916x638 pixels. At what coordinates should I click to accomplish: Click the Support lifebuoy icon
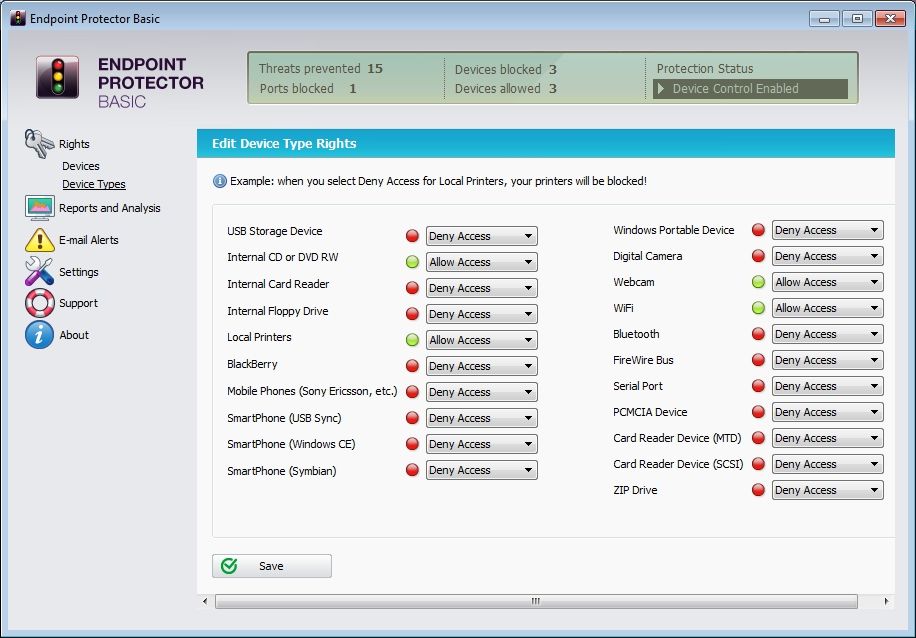tap(39, 303)
